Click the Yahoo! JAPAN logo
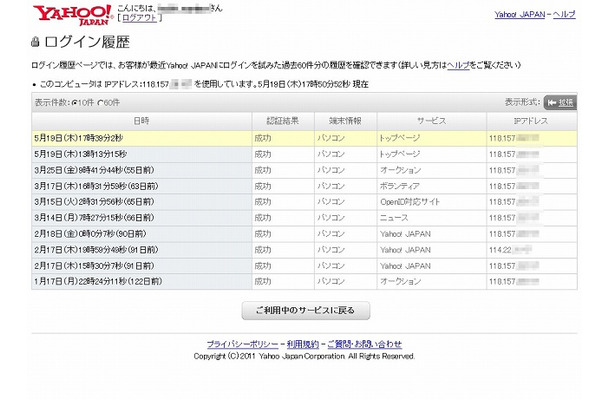This screenshot has width=610, height=400. coord(73,15)
